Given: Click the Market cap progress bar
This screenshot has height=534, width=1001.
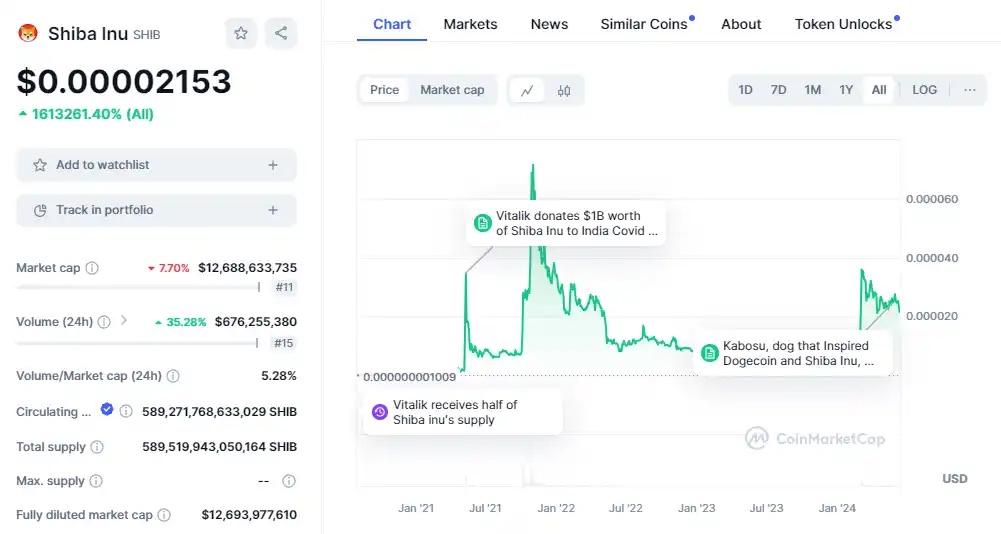Looking at the screenshot, I should point(136,287).
